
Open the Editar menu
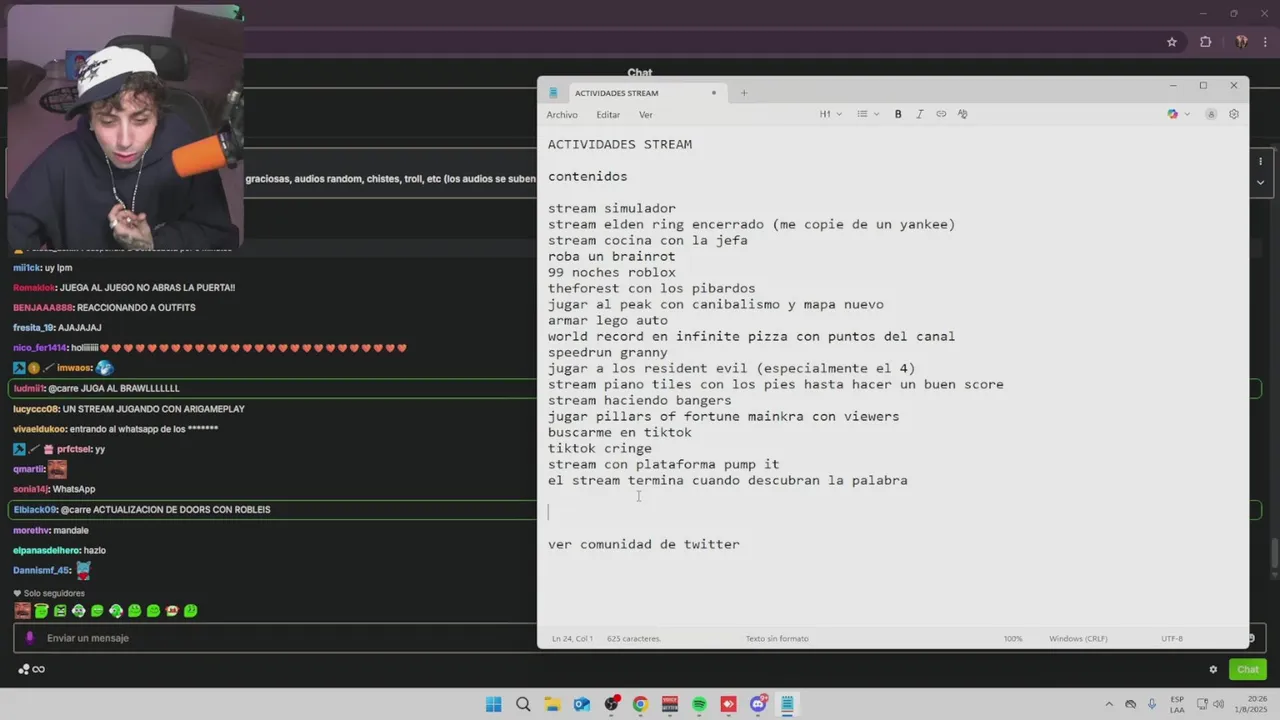[608, 115]
